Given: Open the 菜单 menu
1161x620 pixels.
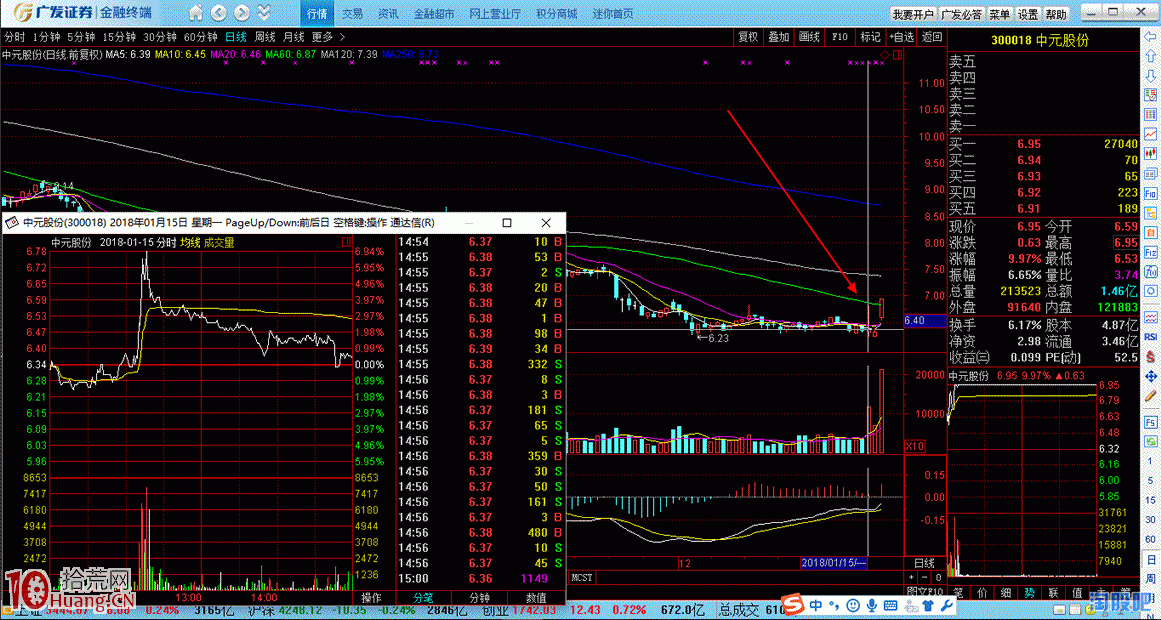Looking at the screenshot, I should [1000, 14].
